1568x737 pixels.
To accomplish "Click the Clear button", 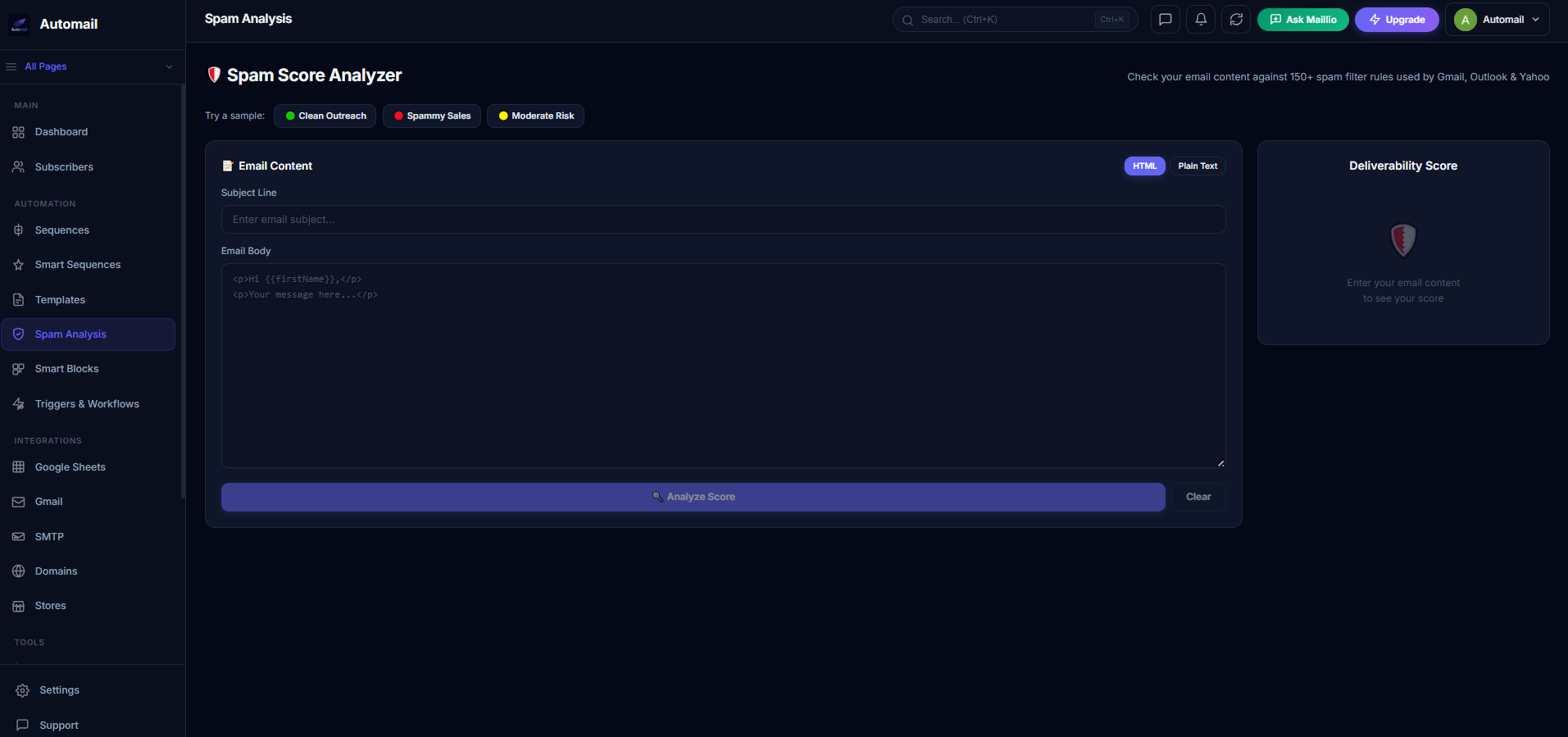I will click(x=1198, y=497).
